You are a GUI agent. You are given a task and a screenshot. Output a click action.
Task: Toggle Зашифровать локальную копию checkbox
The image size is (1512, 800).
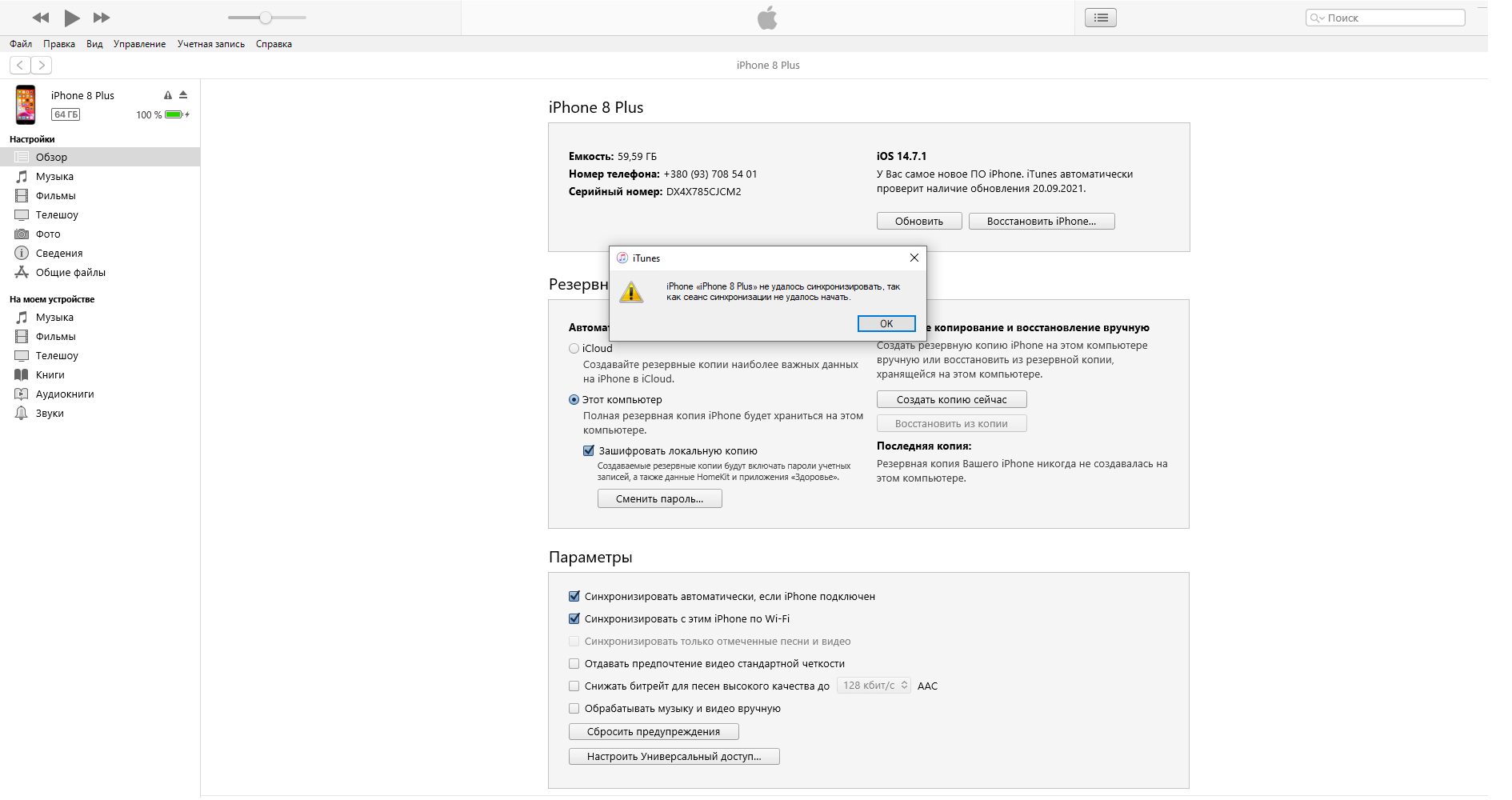pyautogui.click(x=589, y=450)
